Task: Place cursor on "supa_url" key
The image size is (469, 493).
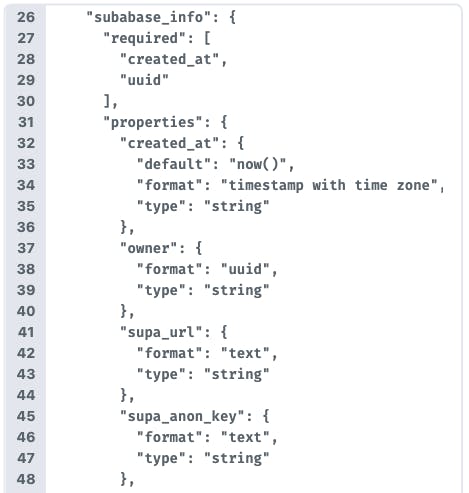Action: point(161,332)
